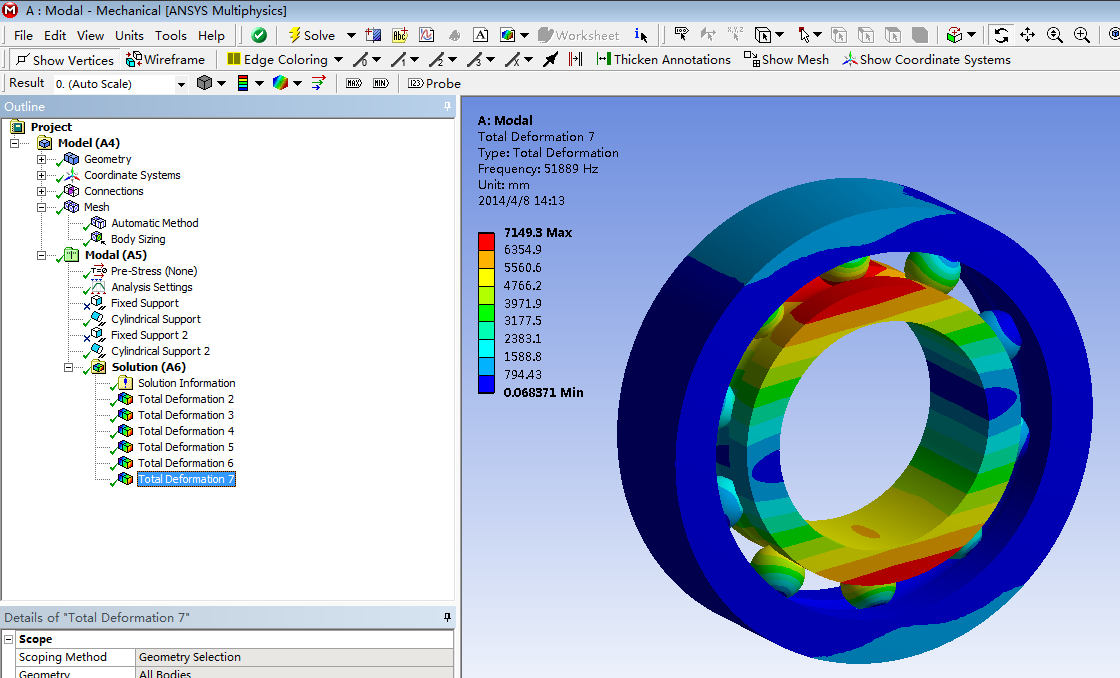The height and width of the screenshot is (678, 1120).
Task: Toggle Show Coordinate Systems
Action: click(925, 59)
